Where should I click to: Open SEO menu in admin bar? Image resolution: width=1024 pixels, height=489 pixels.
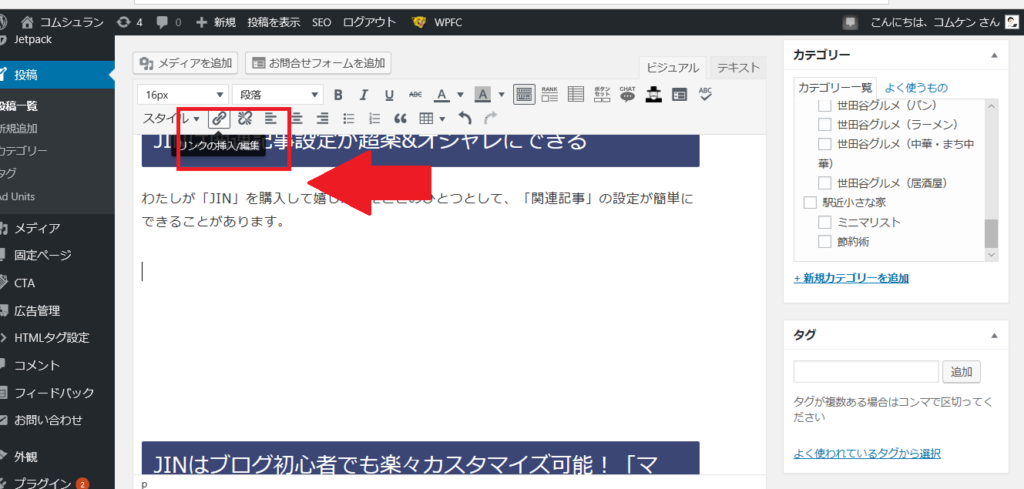[321, 22]
